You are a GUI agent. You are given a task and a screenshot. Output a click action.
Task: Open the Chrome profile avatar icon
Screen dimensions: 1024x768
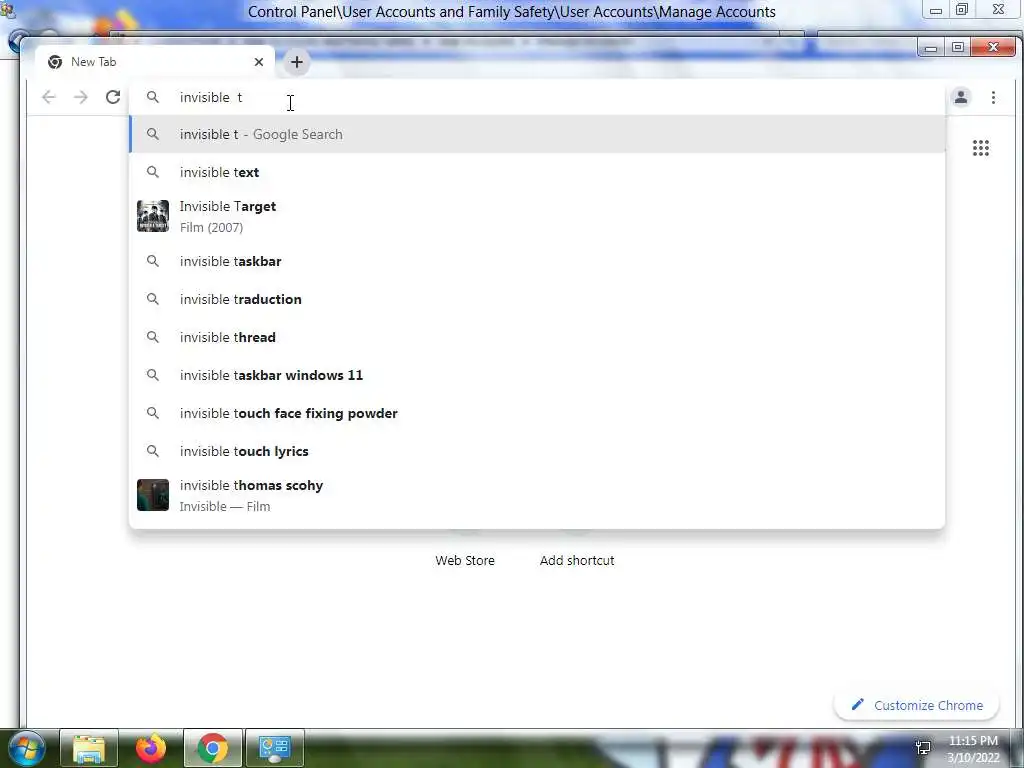pyautogui.click(x=961, y=97)
